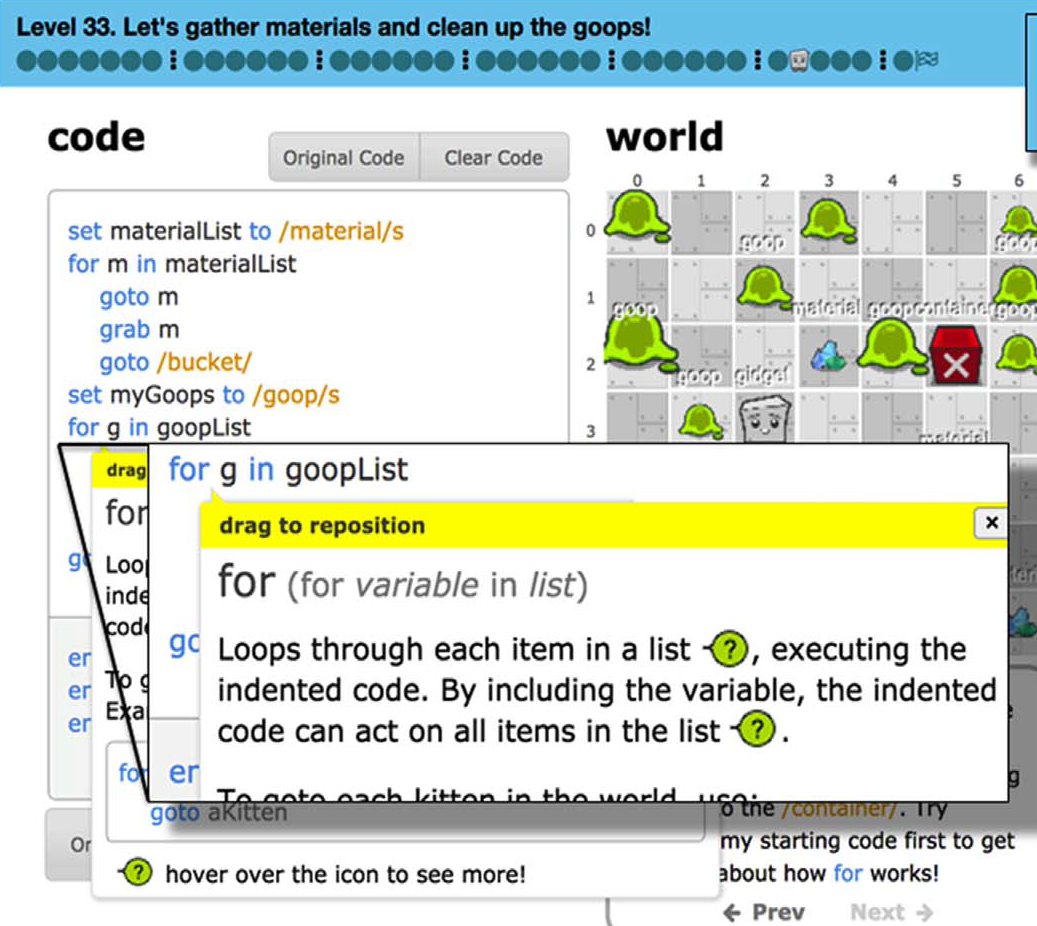Click the first help icon after 'list'
Image resolution: width=1037 pixels, height=926 pixels.
click(x=730, y=651)
